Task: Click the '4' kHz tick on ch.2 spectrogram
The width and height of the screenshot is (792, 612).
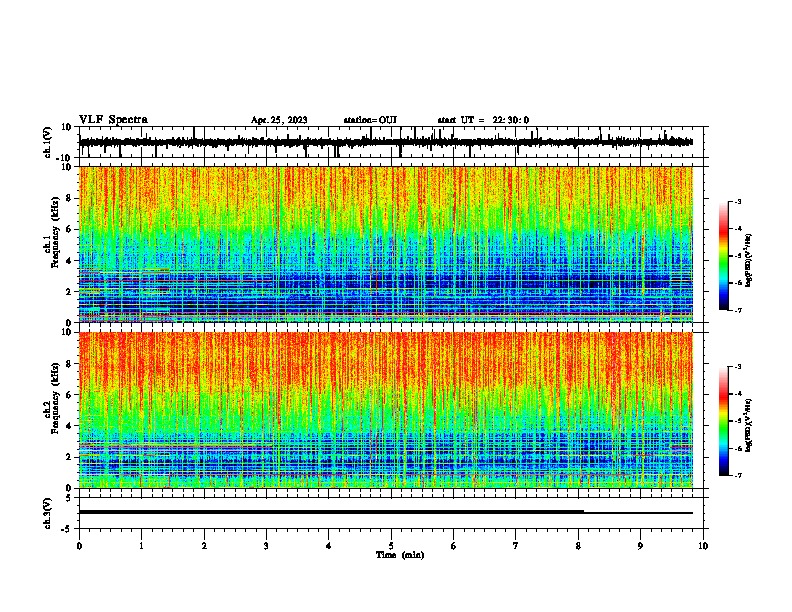Action: point(69,426)
